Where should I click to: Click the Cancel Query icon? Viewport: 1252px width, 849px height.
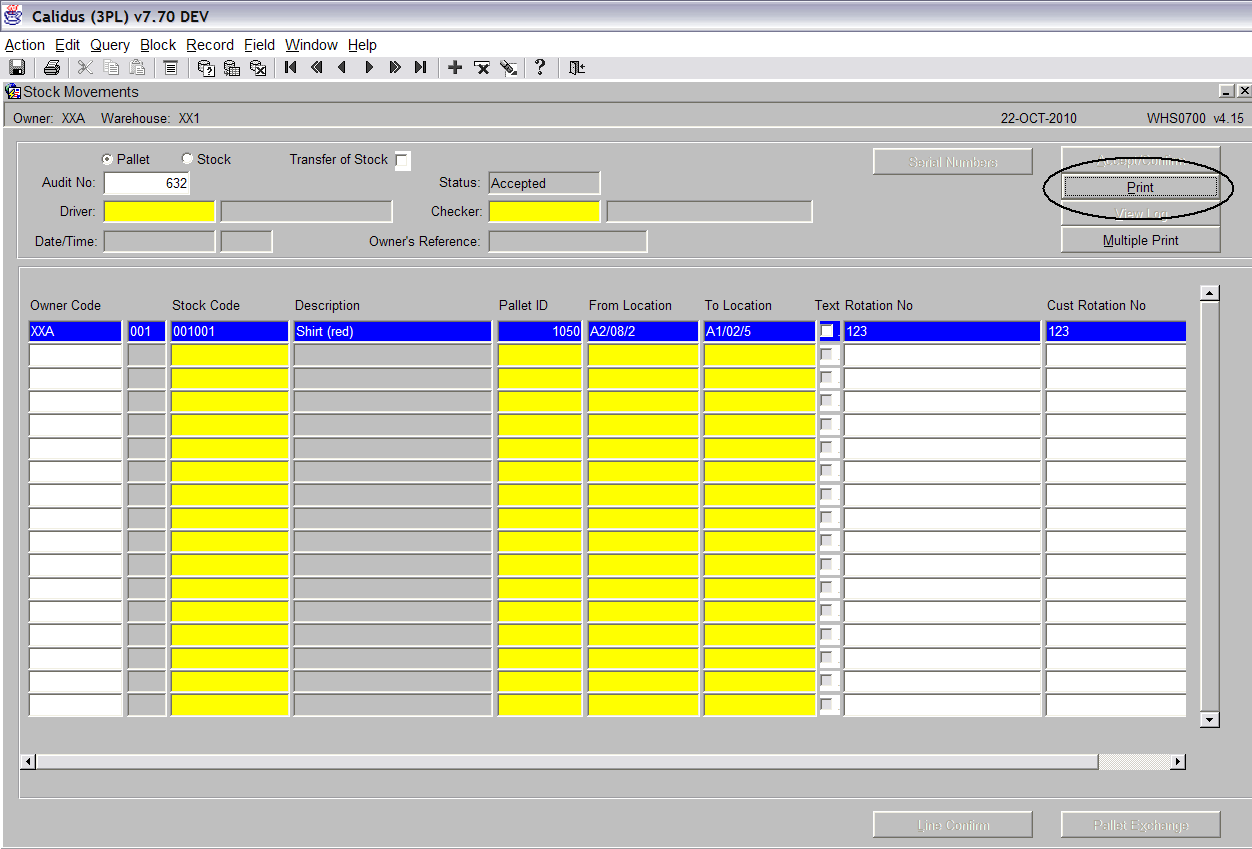(x=258, y=68)
